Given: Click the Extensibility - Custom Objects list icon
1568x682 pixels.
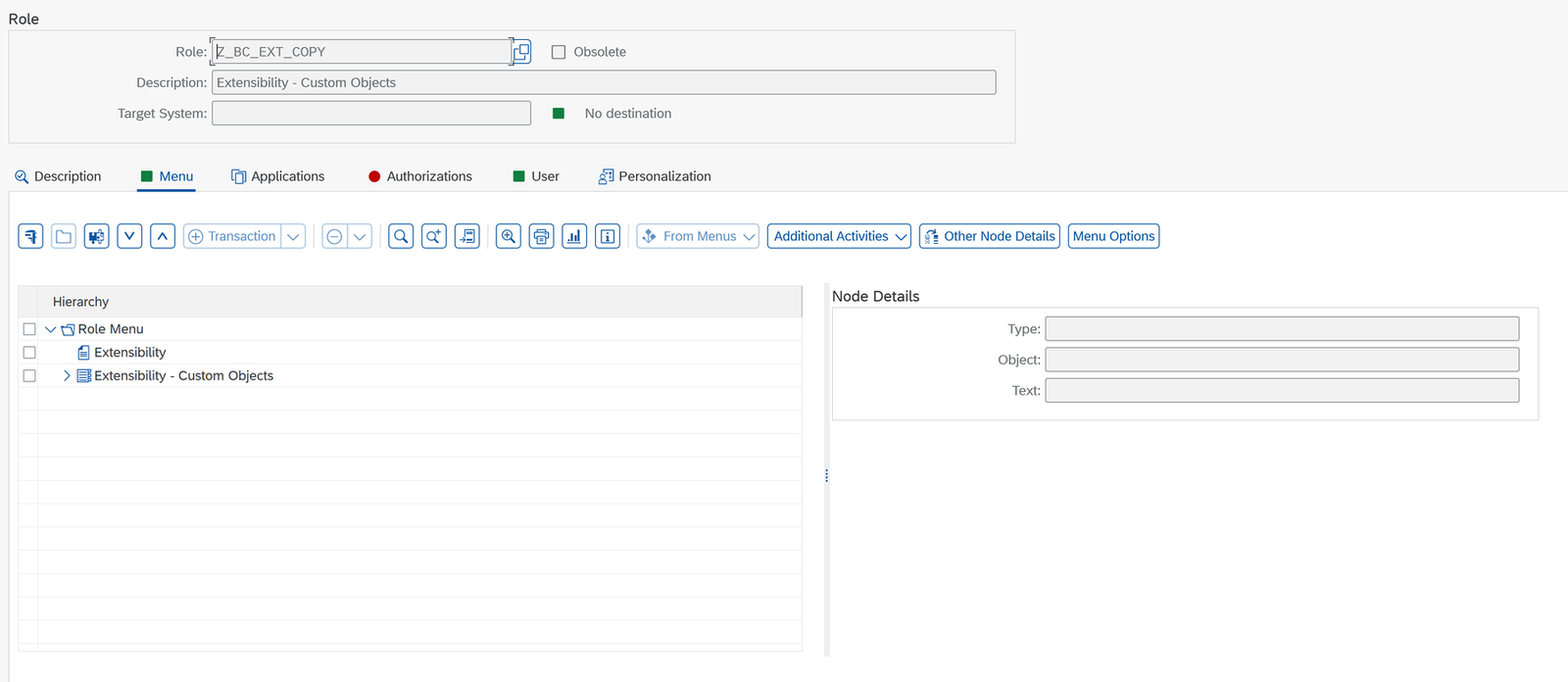Looking at the screenshot, I should (x=84, y=376).
